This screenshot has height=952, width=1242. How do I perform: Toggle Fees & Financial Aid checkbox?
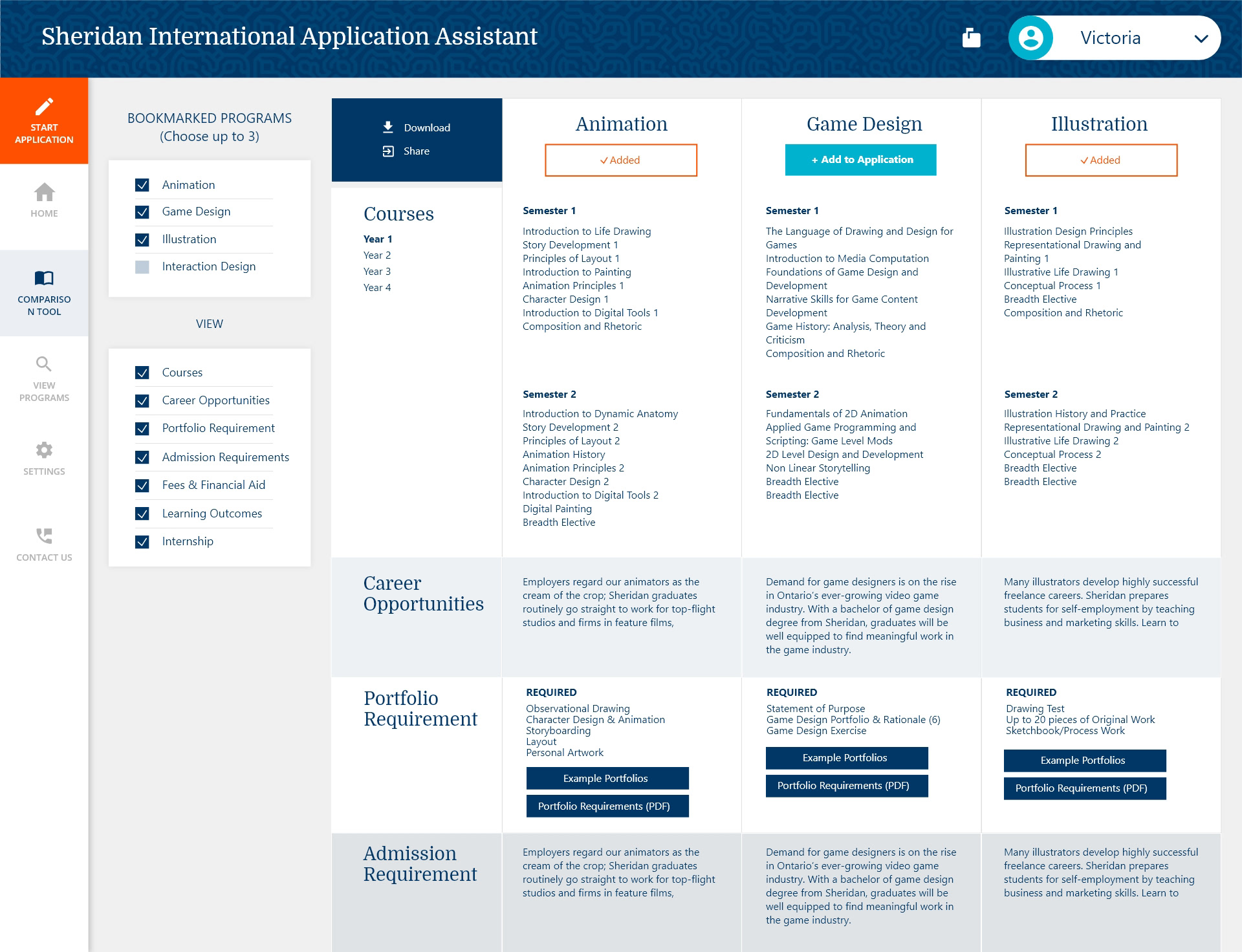coord(142,486)
